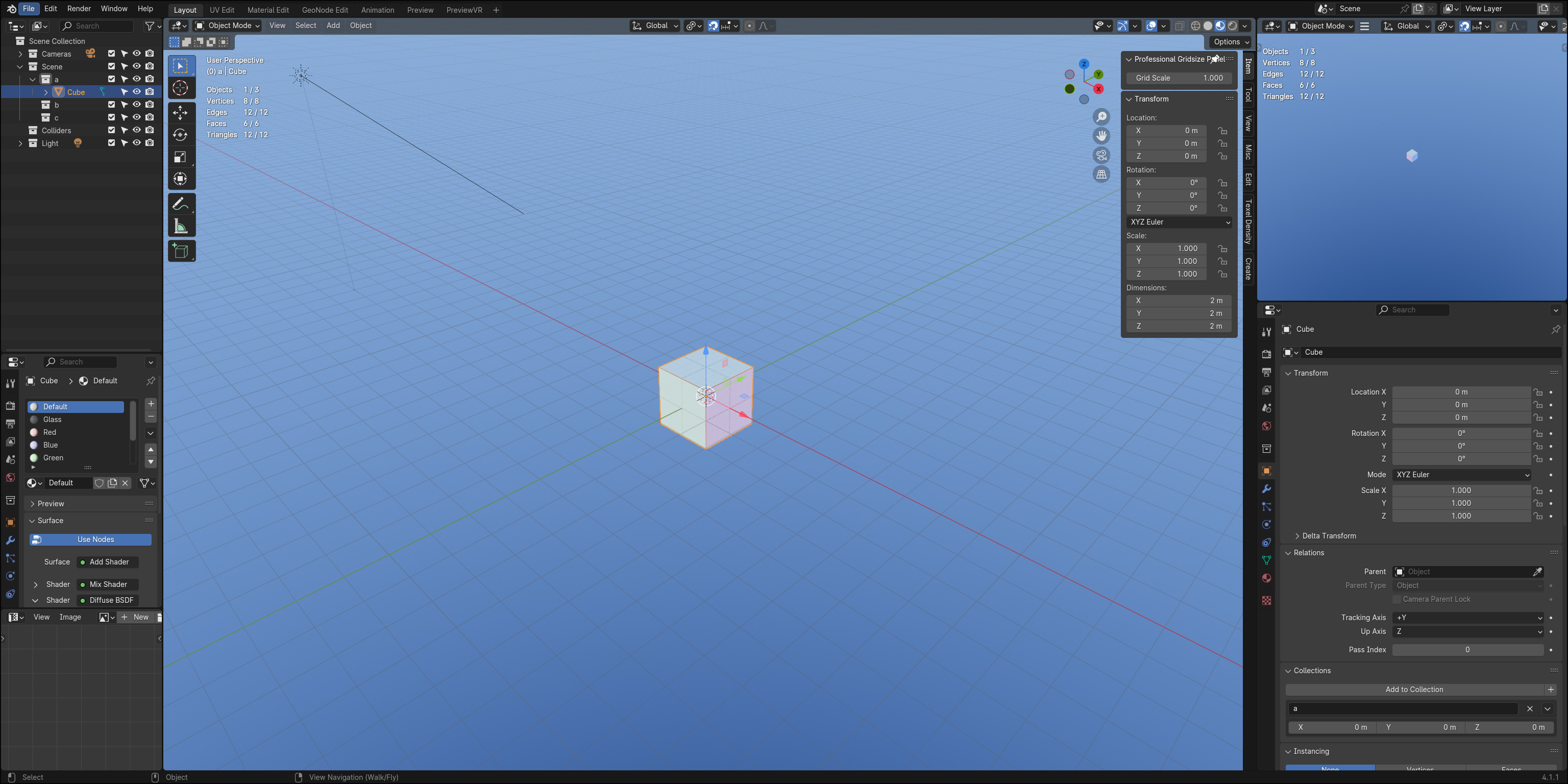Add a new material slot with plus

coord(151,404)
